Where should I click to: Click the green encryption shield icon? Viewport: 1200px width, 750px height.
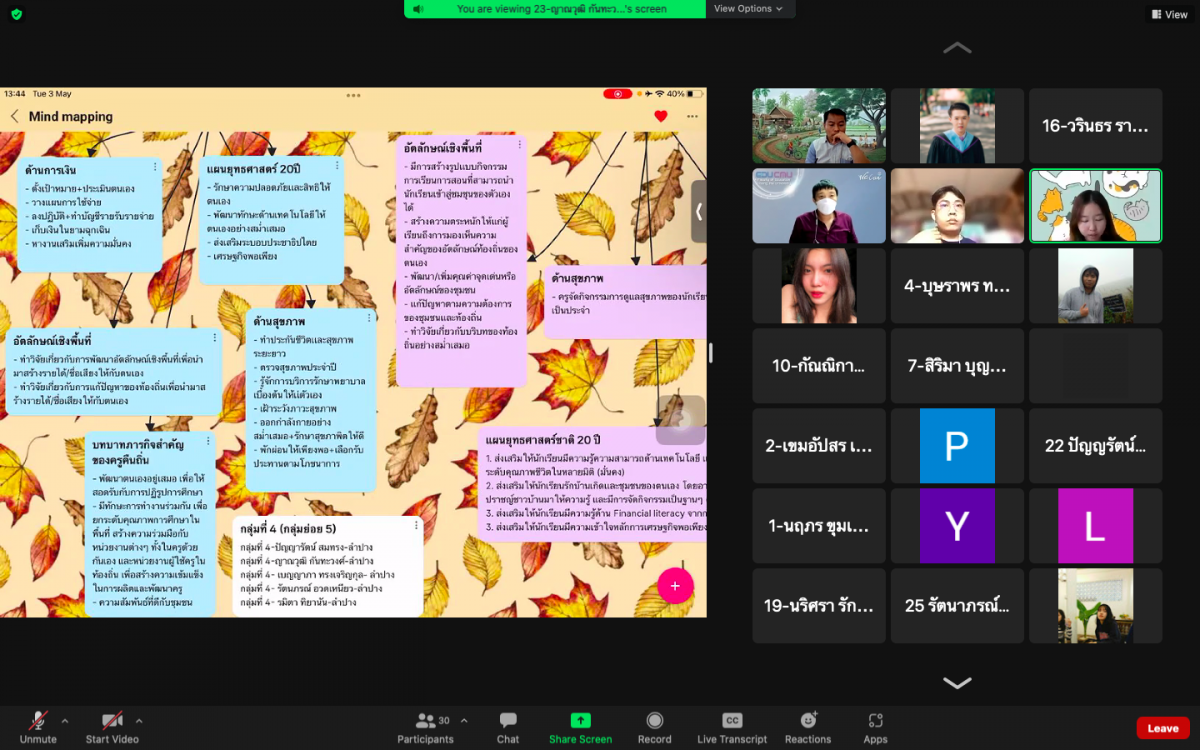pyautogui.click(x=16, y=14)
